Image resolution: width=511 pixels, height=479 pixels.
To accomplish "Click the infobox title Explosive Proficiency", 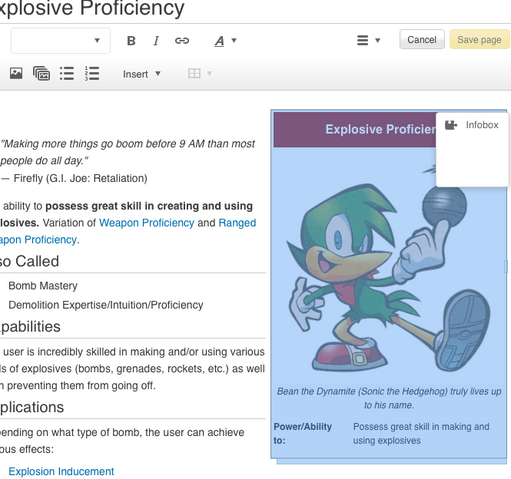I will tap(380, 129).
